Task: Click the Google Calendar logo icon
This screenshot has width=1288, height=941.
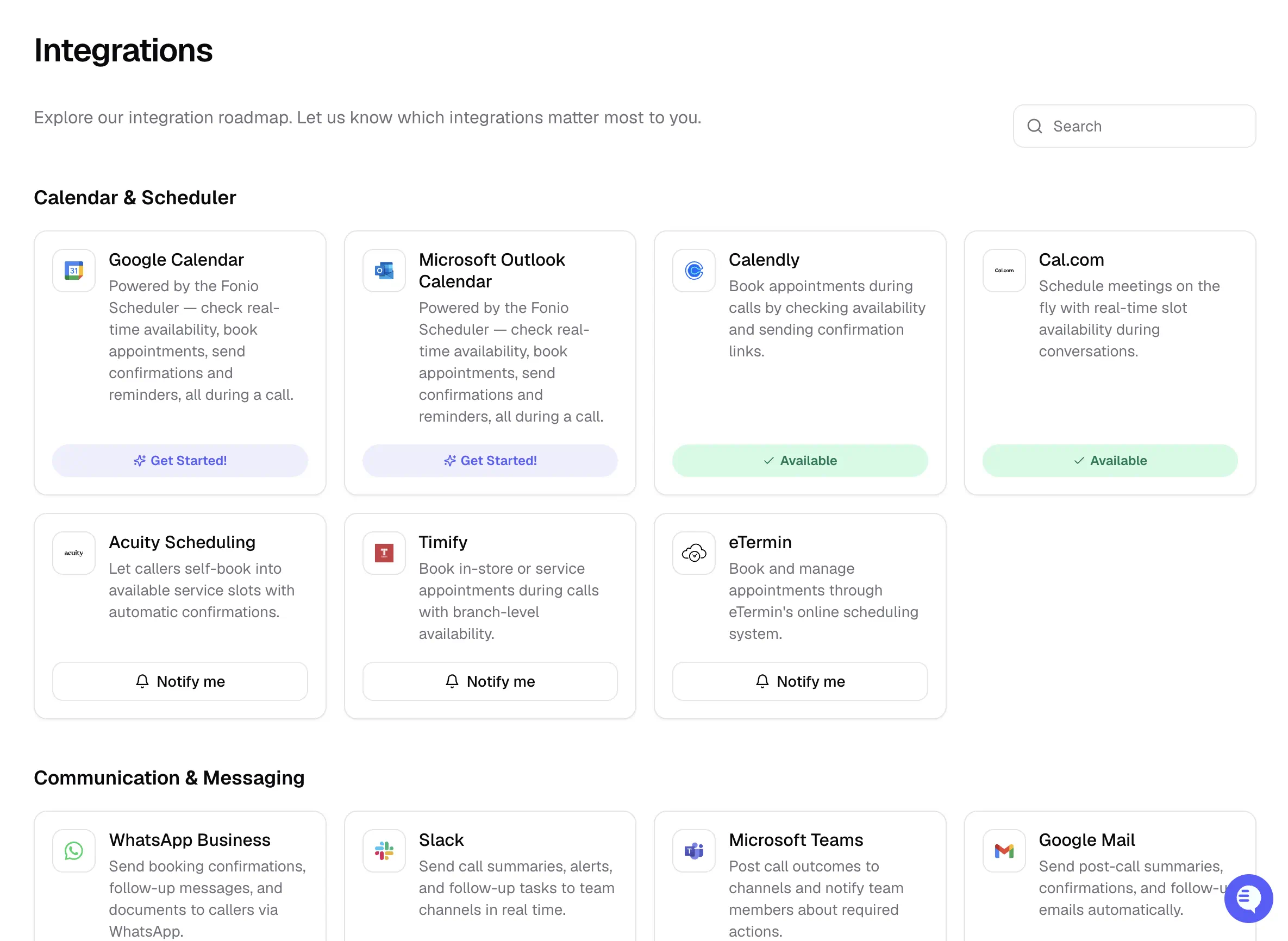Action: click(73, 271)
